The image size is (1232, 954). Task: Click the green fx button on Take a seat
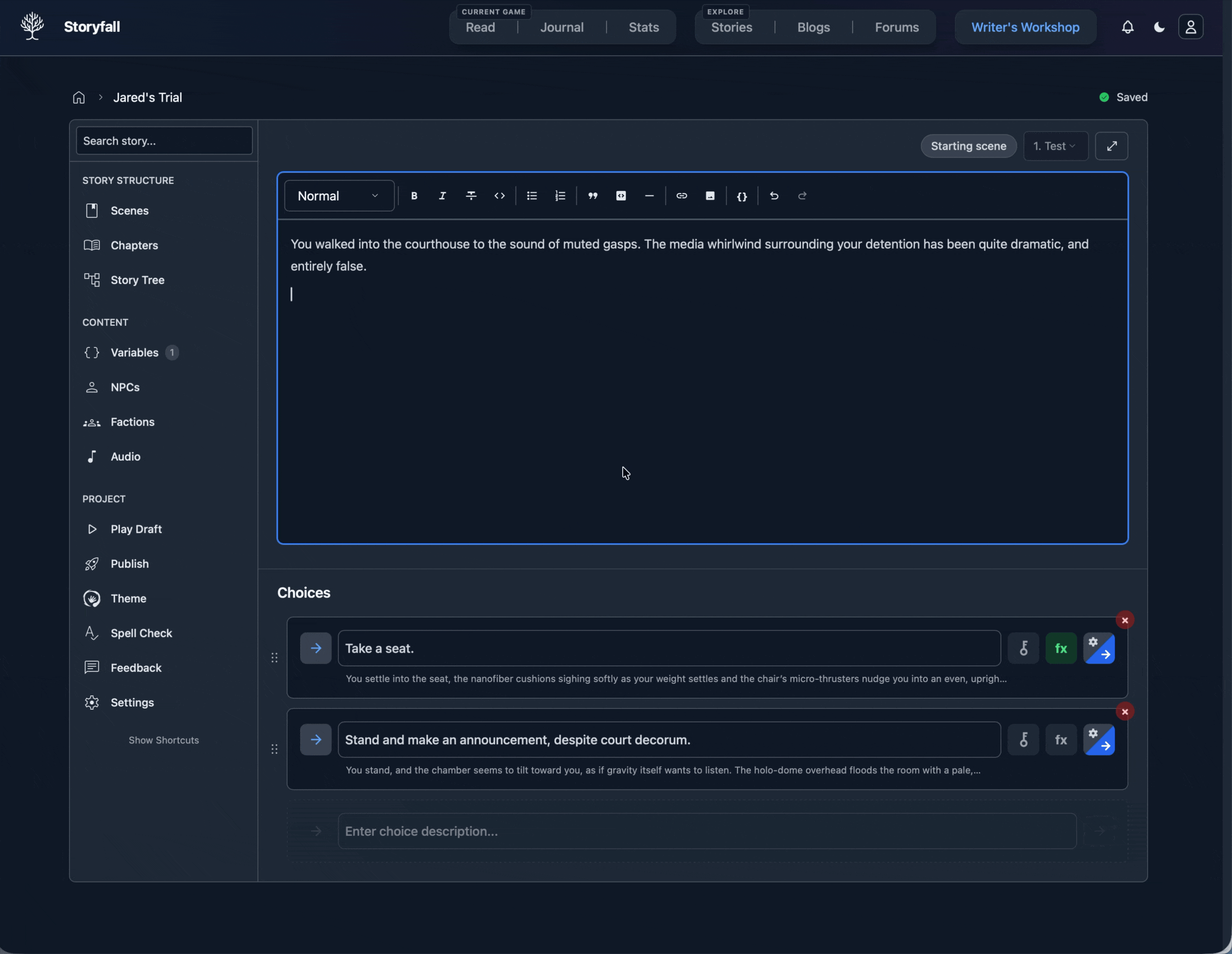click(1060, 648)
